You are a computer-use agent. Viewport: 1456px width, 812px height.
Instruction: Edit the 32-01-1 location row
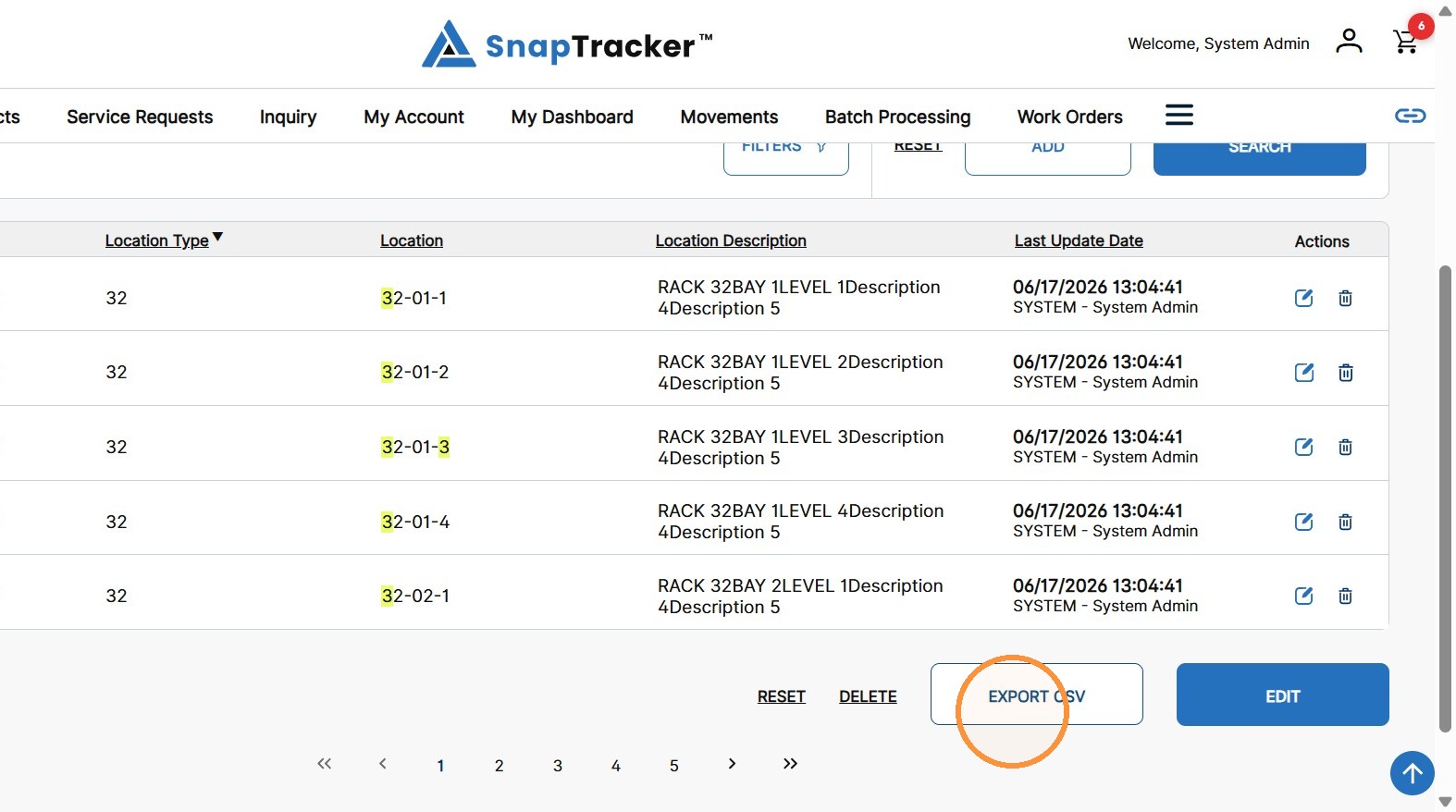[1303, 298]
